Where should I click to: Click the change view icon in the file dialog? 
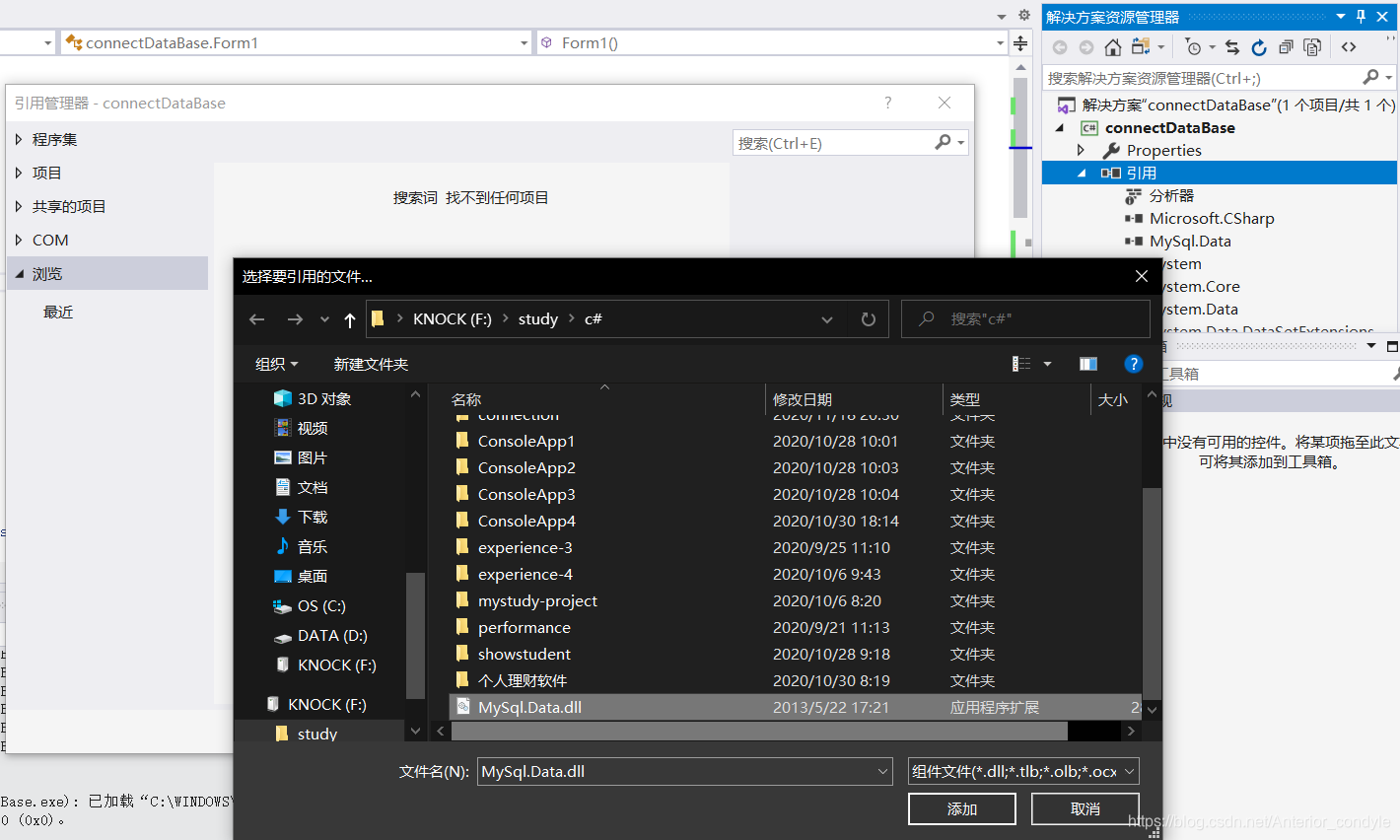[1021, 364]
